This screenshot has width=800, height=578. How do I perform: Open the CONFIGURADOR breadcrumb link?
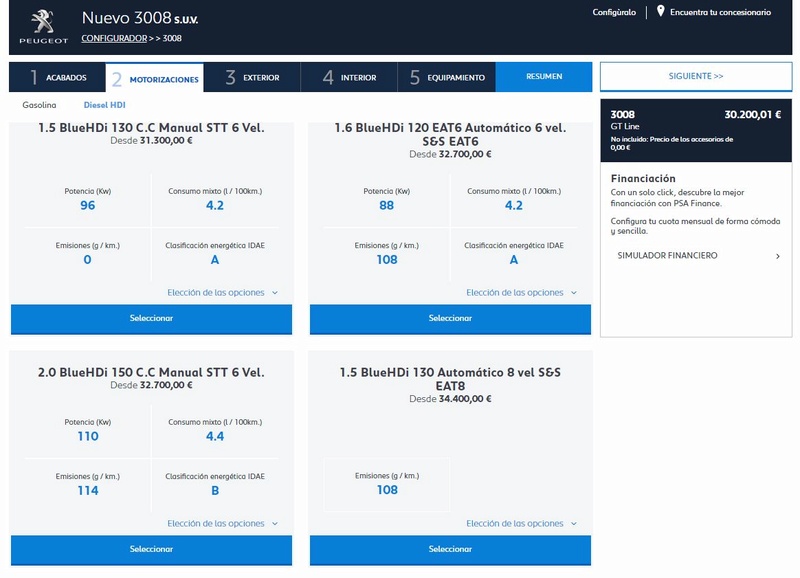click(114, 38)
